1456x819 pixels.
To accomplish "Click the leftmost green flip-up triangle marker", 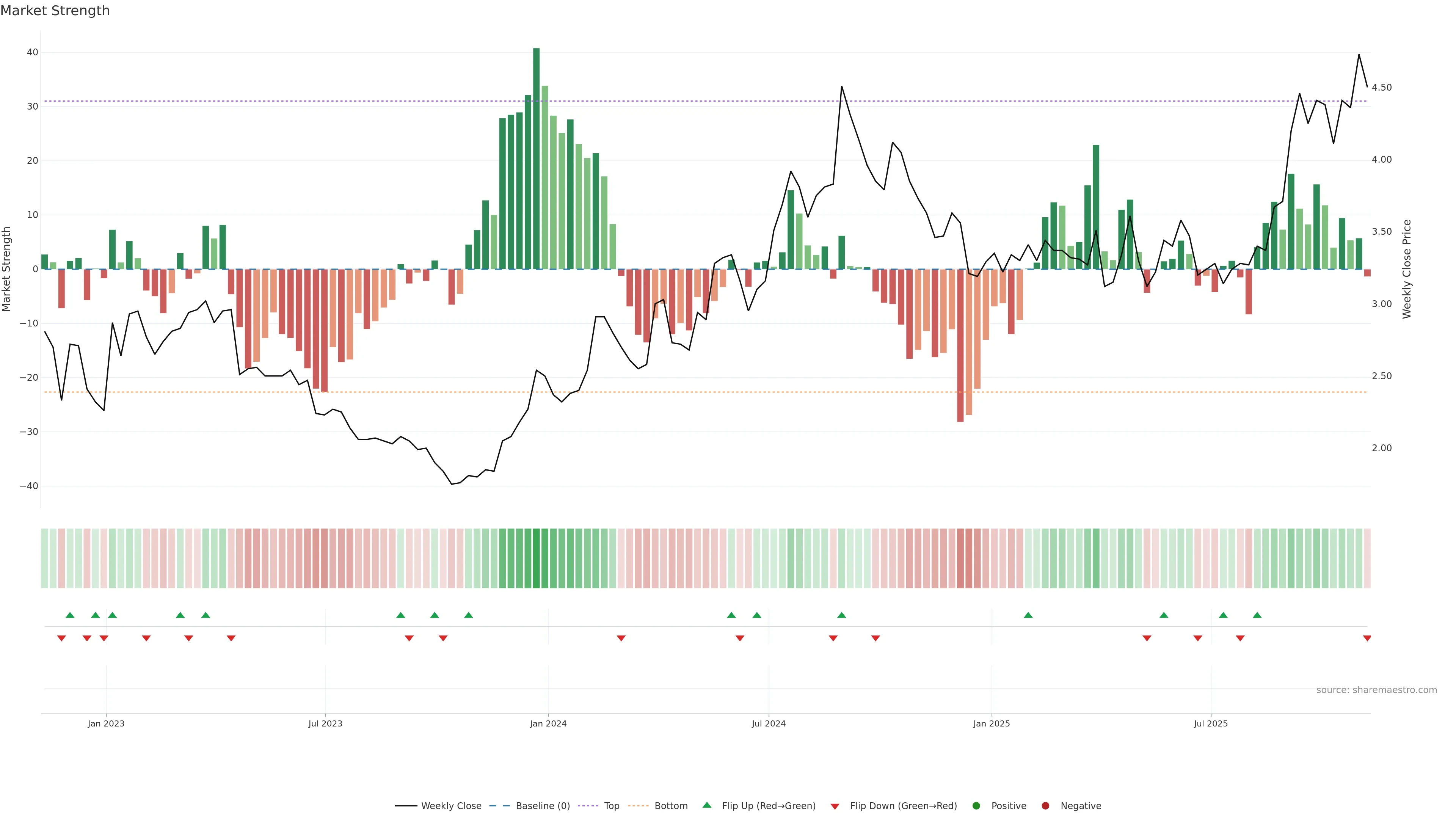I will (x=70, y=615).
